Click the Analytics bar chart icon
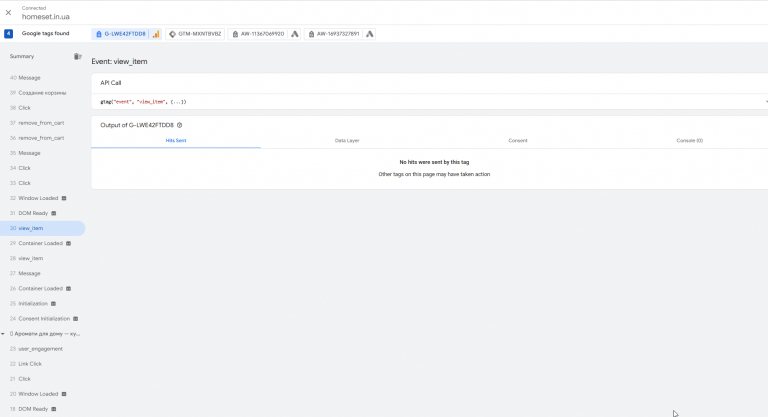Screen dimensions: 768x417 click(156, 34)
